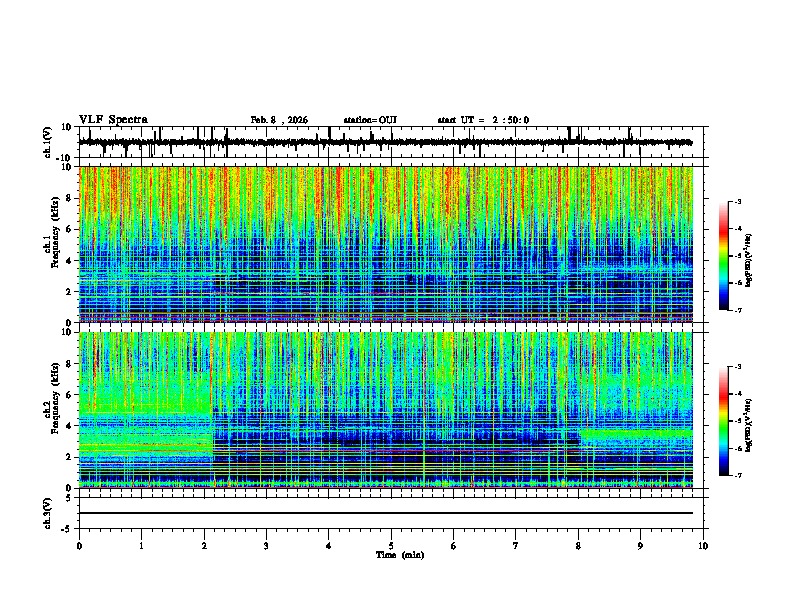Click time axis tick label "8"
This screenshot has height=612, width=792.
[x=578, y=546]
